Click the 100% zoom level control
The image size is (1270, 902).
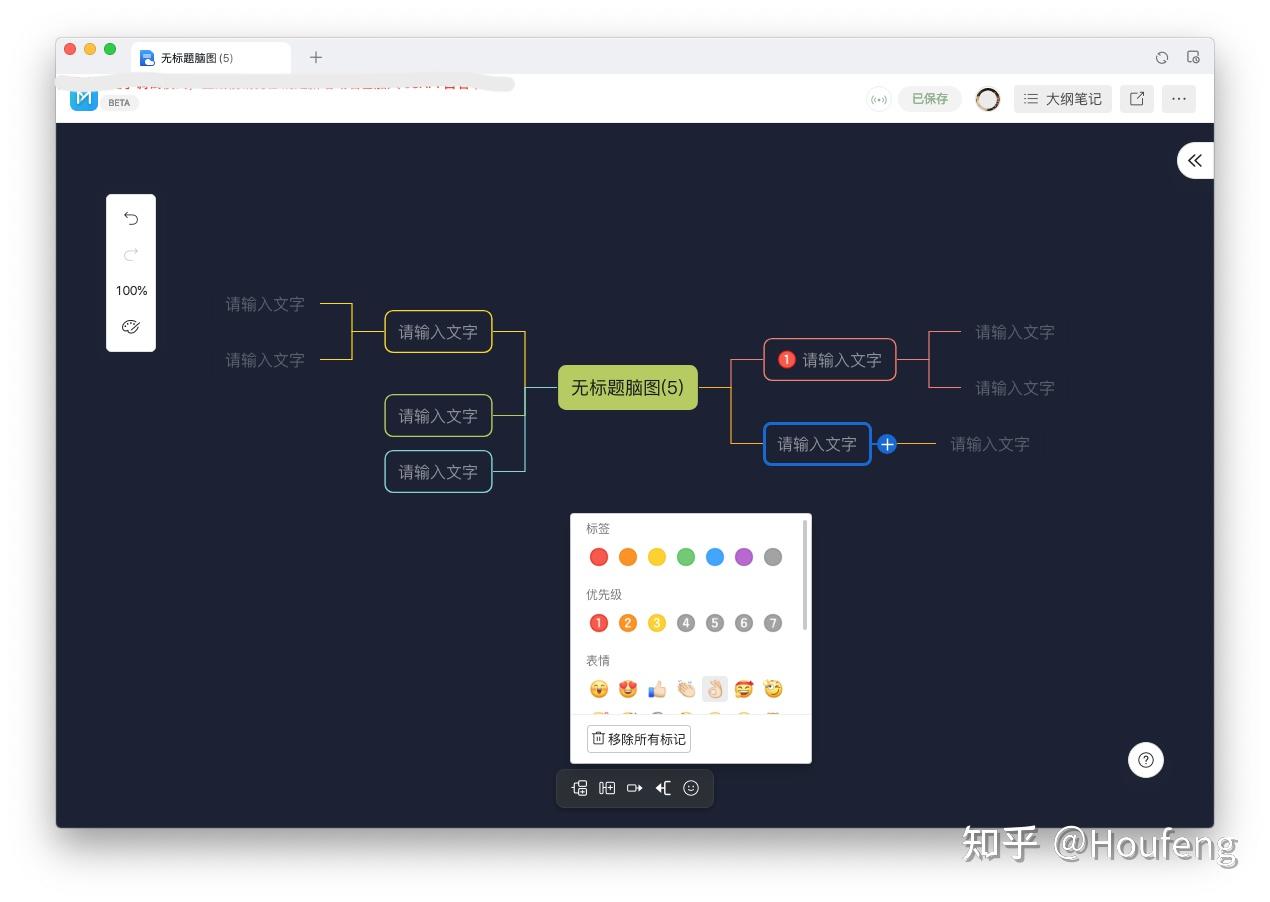coord(131,291)
